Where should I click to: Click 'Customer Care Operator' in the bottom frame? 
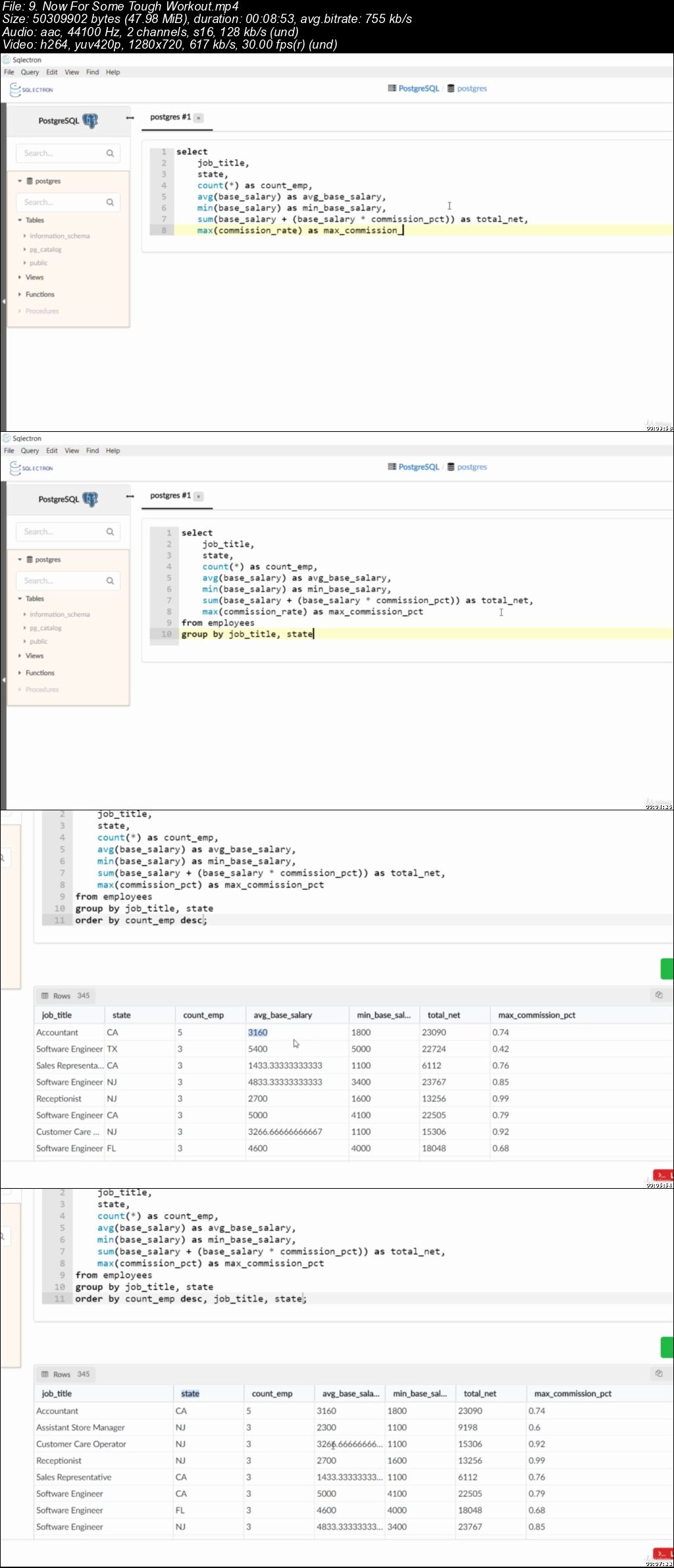(81, 1444)
